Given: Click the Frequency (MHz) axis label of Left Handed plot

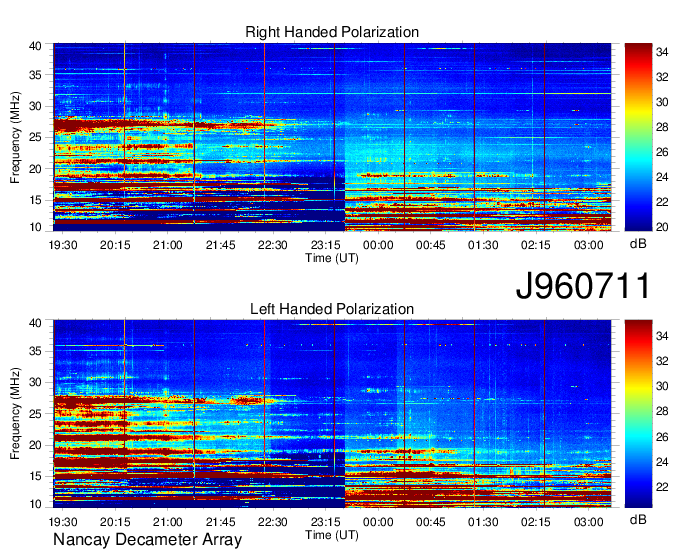Looking at the screenshot, I should click(15, 414).
